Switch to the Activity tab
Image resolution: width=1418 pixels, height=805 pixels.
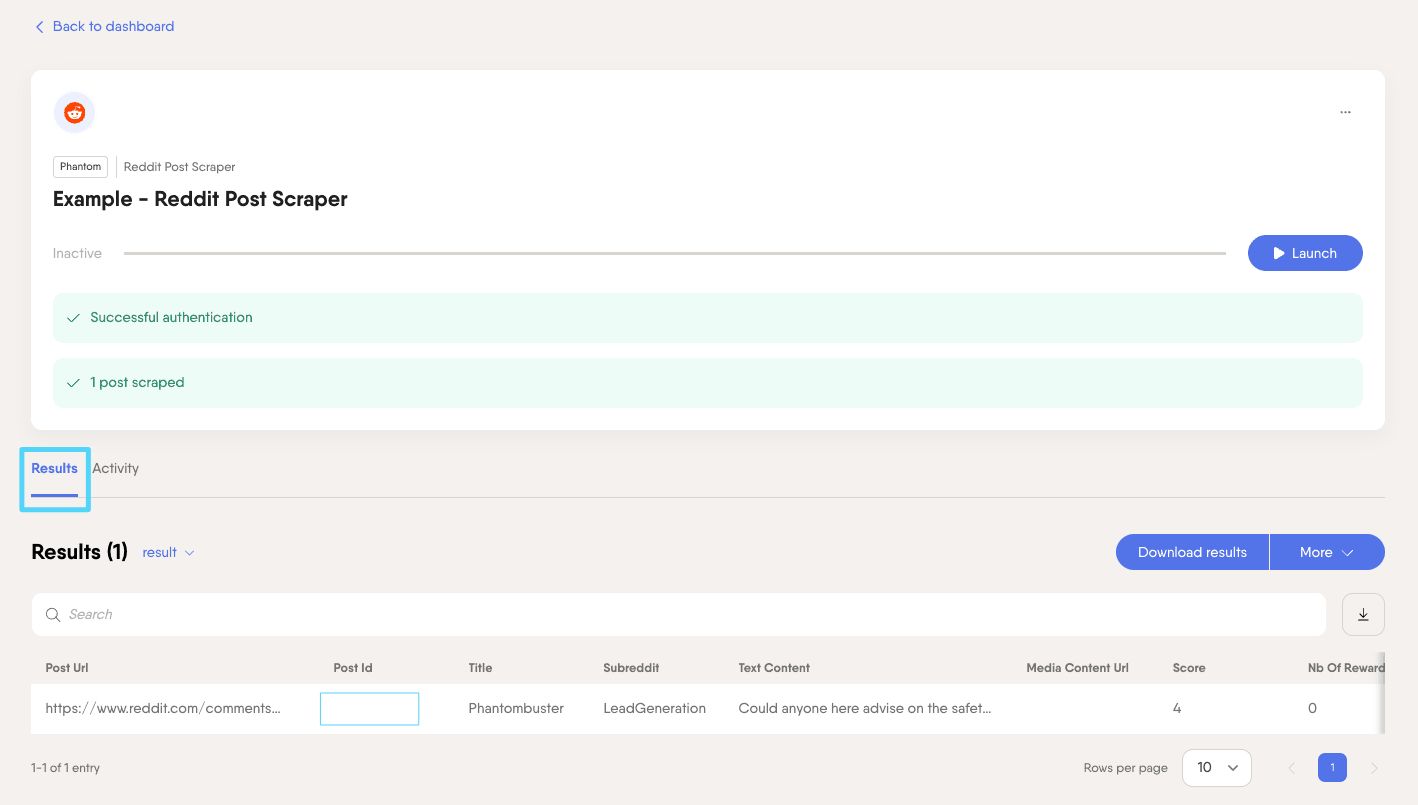tap(116, 468)
